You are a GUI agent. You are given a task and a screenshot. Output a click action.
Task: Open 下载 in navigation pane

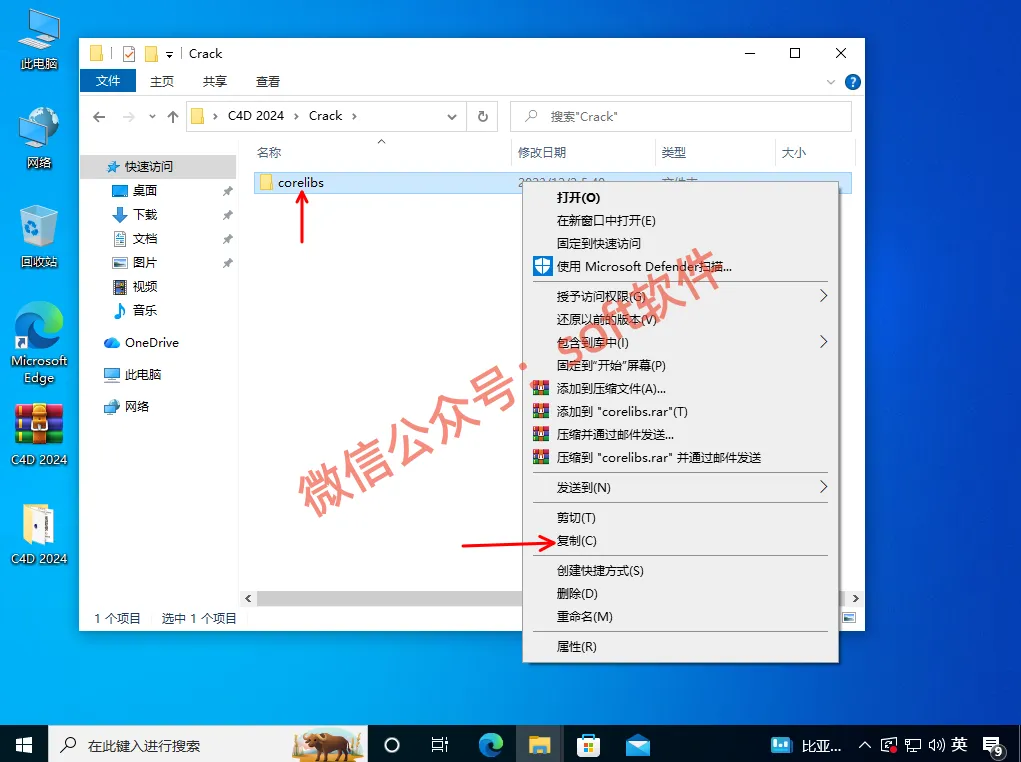145,214
